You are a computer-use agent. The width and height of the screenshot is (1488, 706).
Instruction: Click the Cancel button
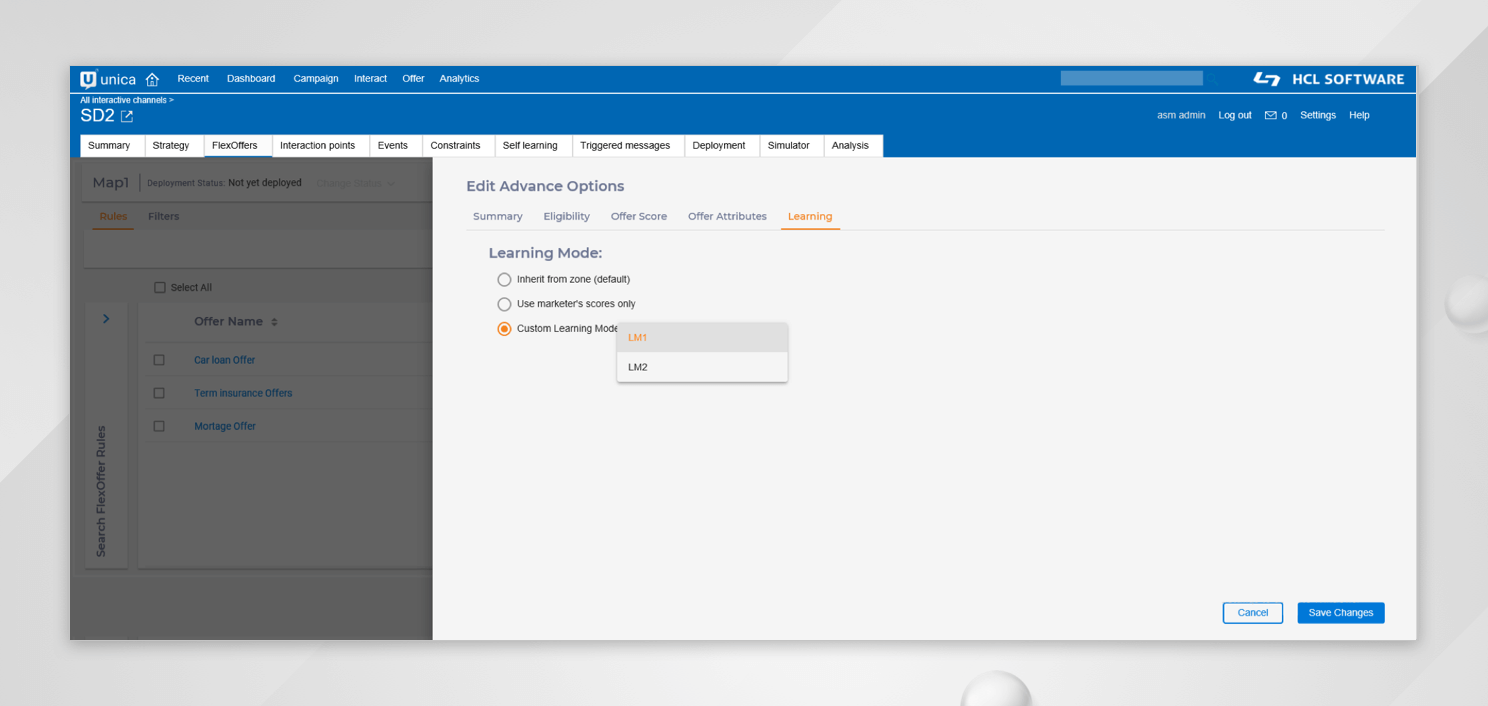click(x=1252, y=613)
